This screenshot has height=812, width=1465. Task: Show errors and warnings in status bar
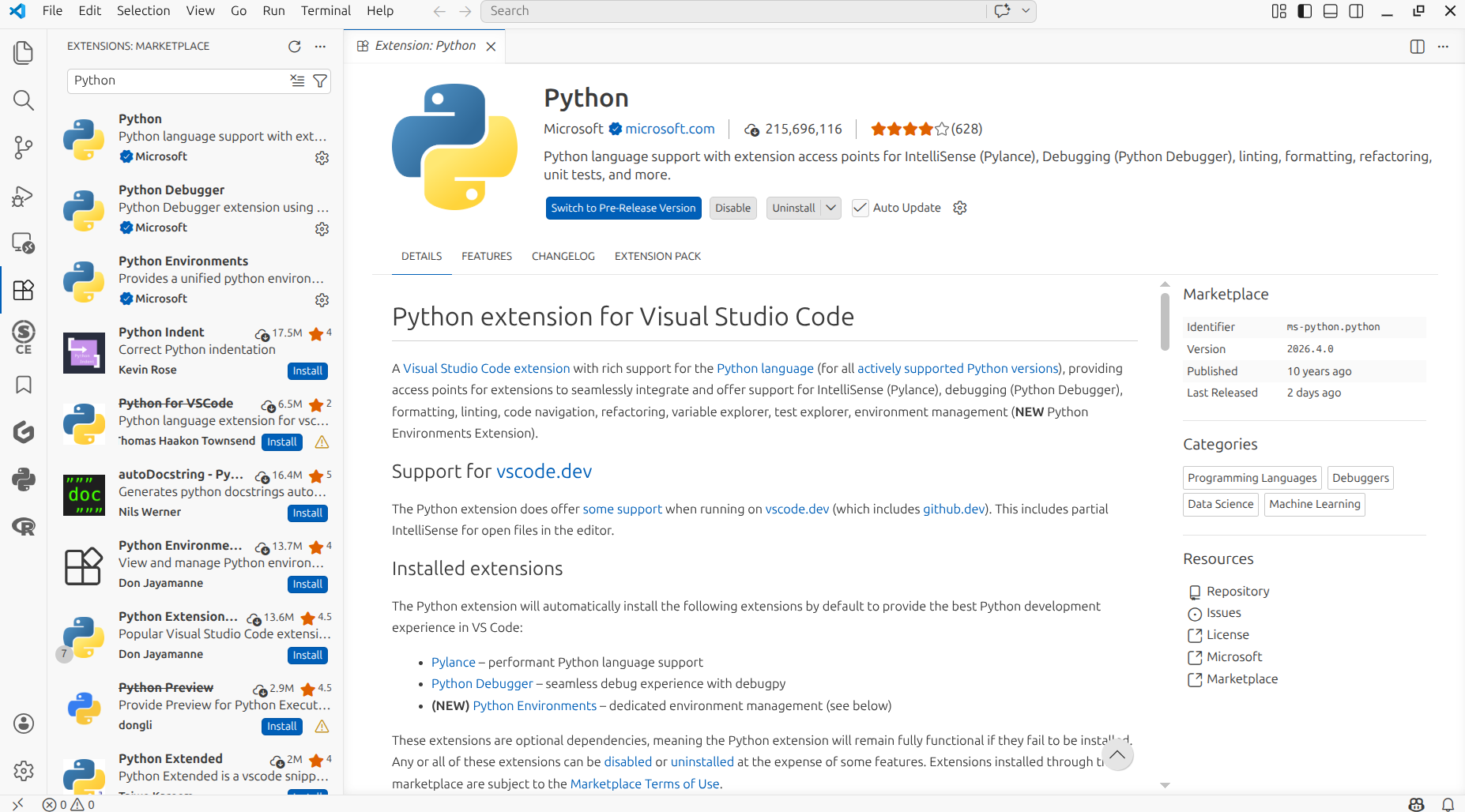pos(69,804)
